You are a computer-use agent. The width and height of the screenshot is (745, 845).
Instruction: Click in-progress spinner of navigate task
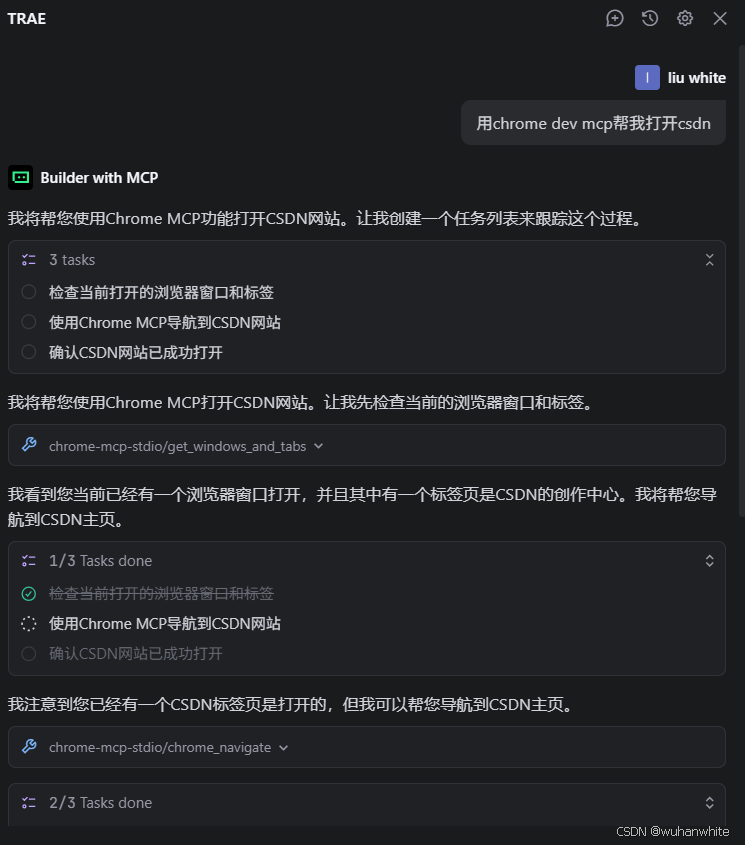[x=29, y=624]
